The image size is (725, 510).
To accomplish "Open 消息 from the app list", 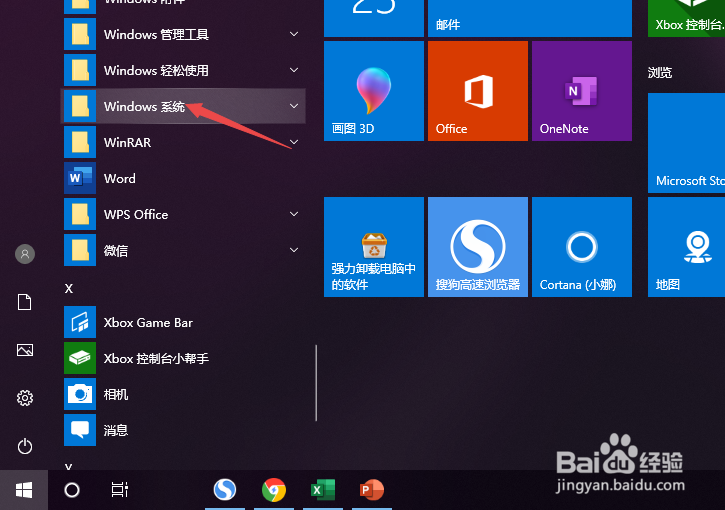I will [184, 430].
